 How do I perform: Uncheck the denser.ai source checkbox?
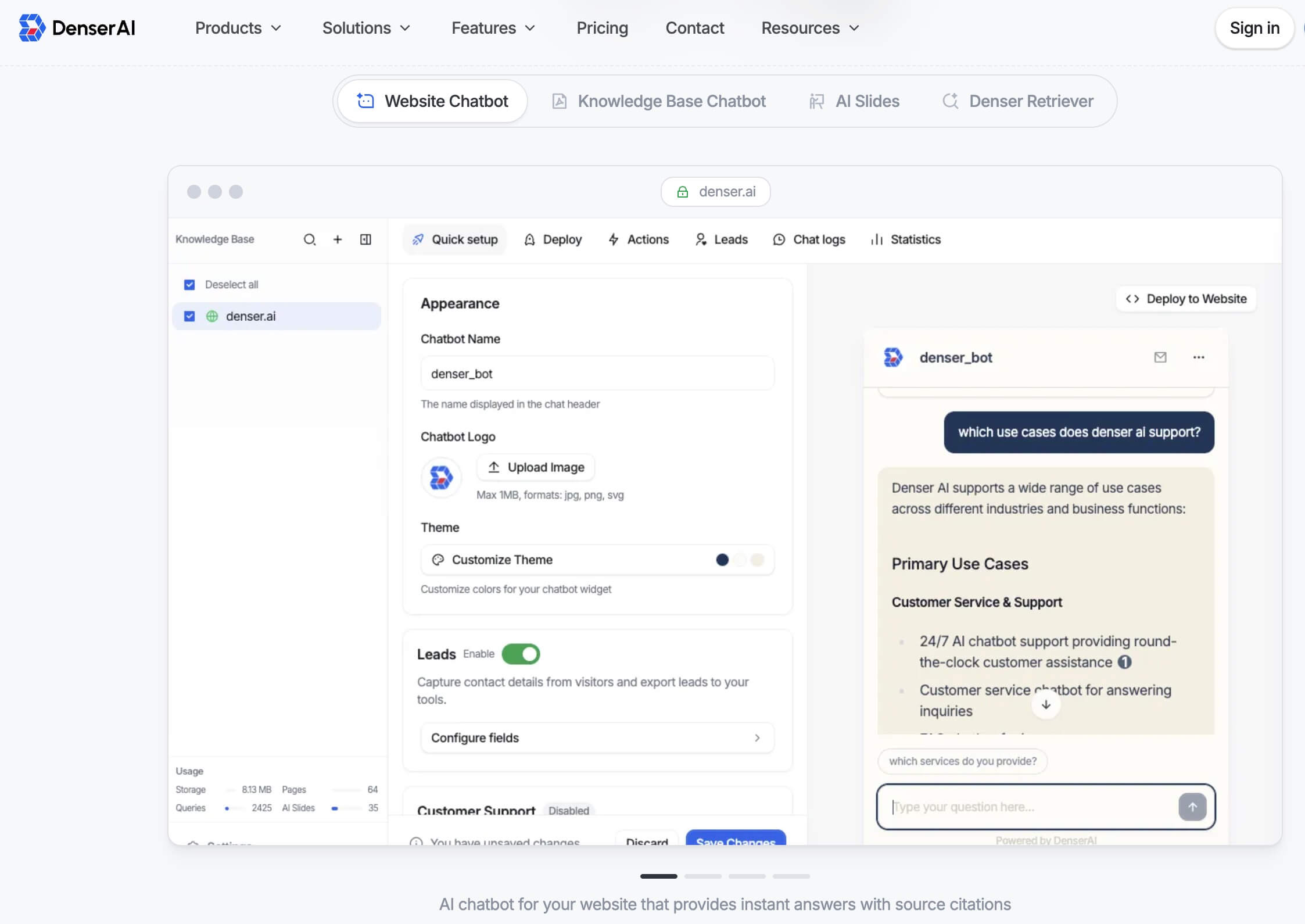coord(189,316)
